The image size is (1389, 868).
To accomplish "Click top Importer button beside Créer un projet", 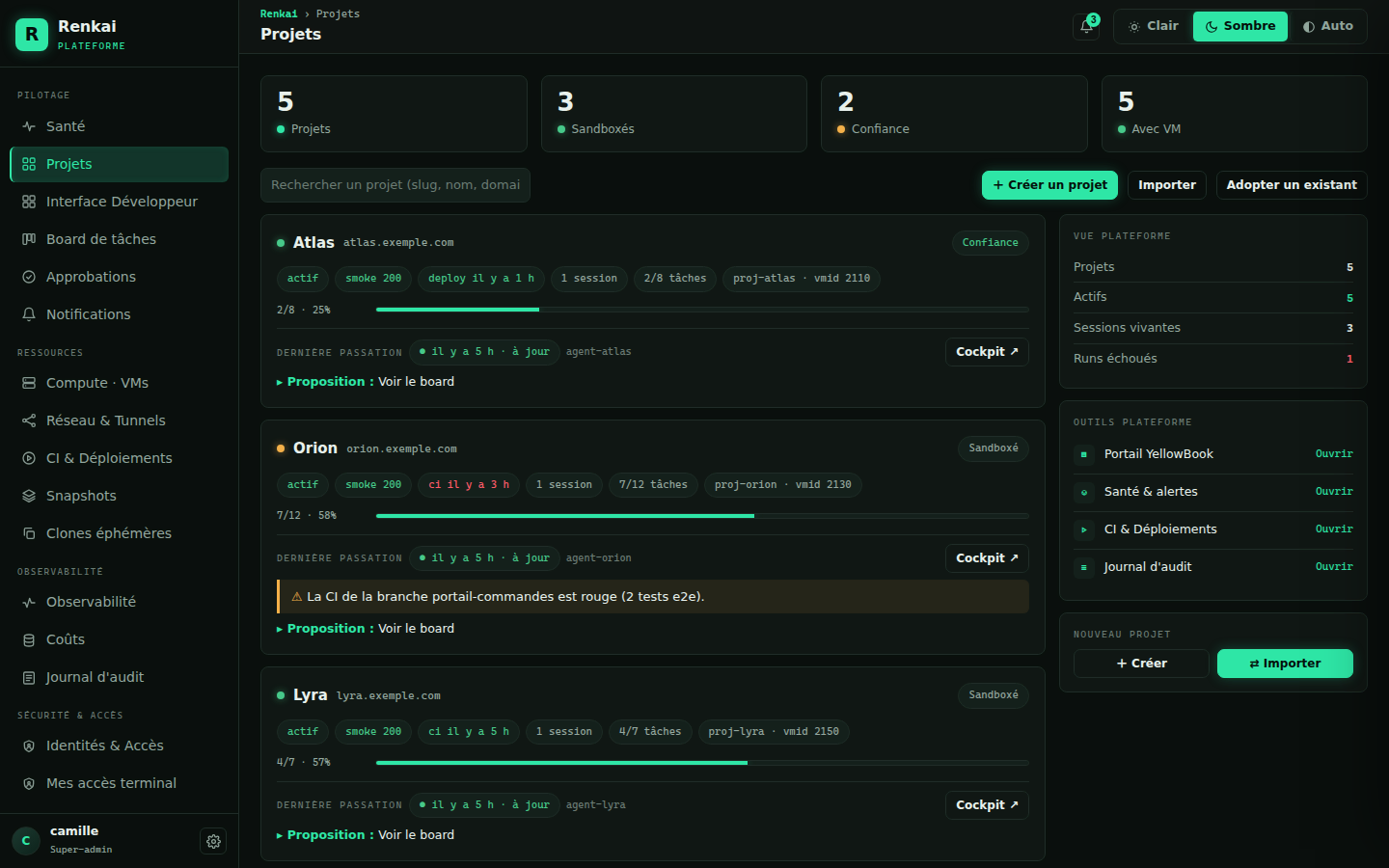I will pos(1167,185).
